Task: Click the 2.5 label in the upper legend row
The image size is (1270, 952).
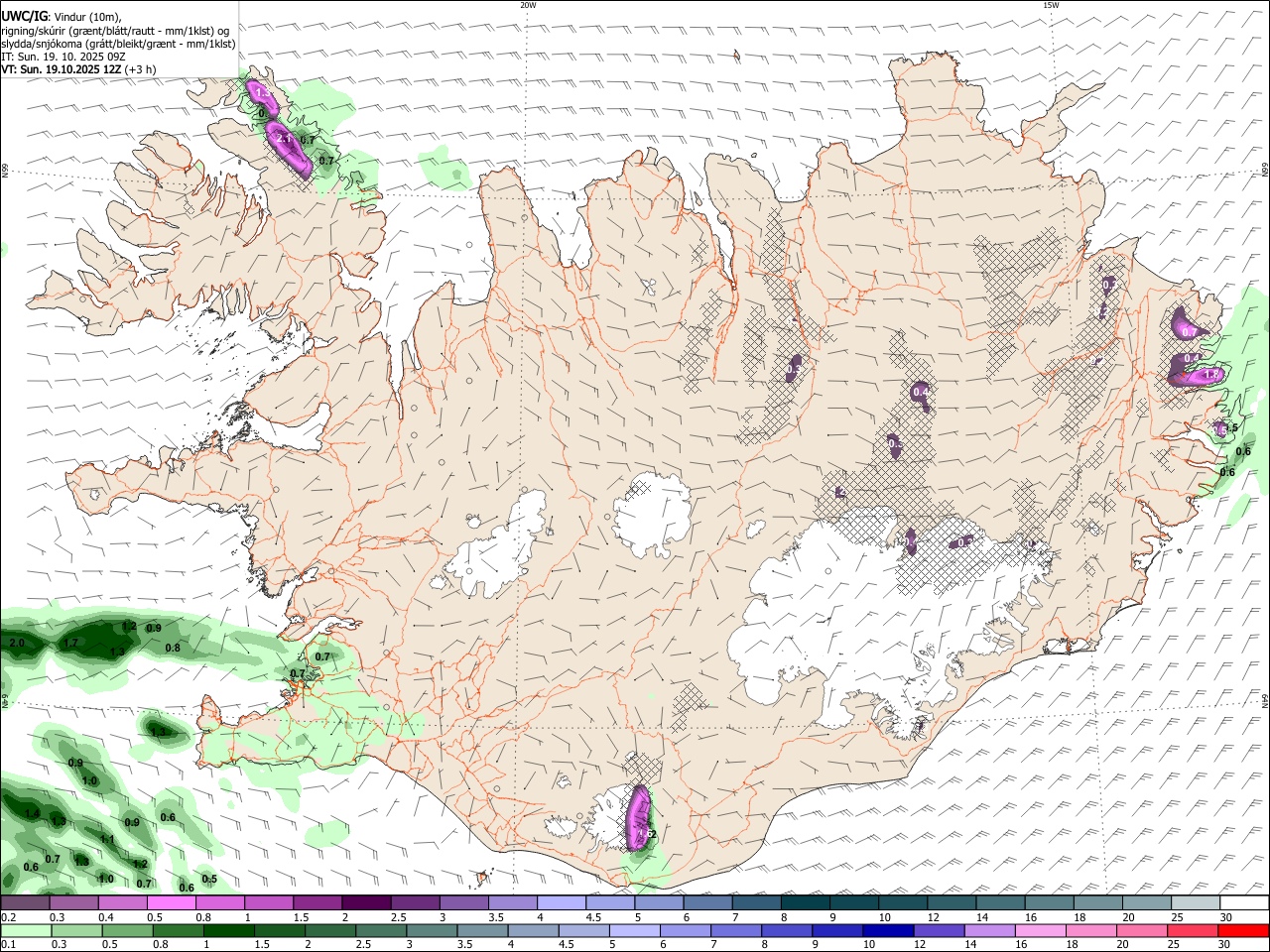Action: (398, 917)
